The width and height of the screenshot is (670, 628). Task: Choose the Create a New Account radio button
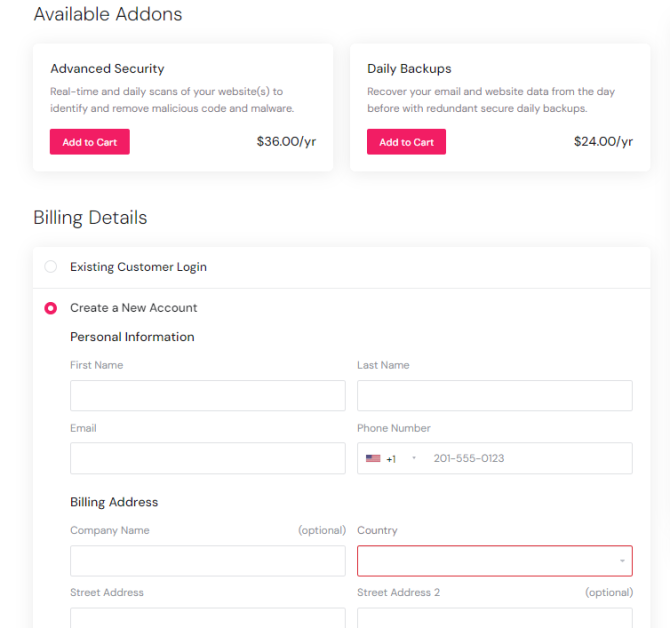coord(51,308)
